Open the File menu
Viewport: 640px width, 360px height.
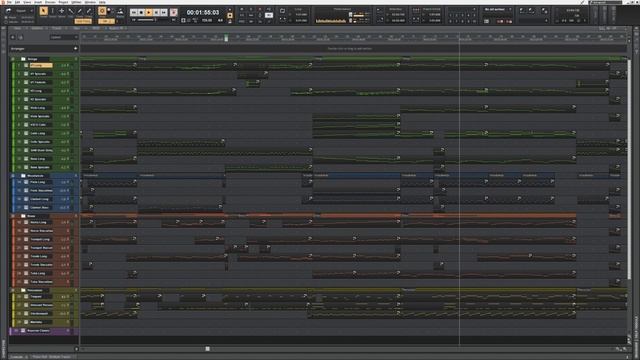9,2
